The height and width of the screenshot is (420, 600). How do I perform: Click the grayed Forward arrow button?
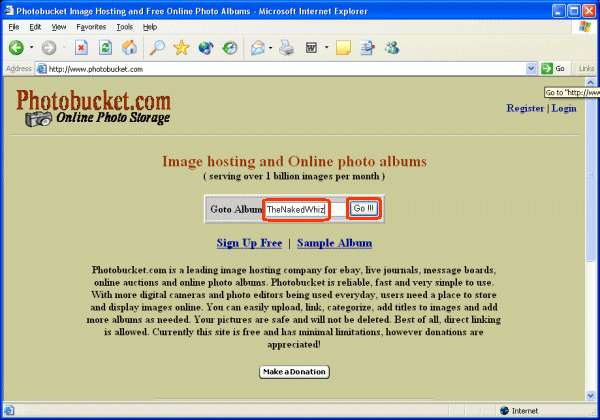coord(49,48)
